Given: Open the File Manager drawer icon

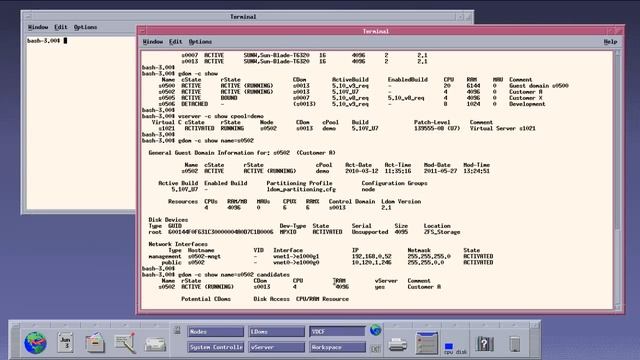Looking at the screenshot, I should pos(95,343).
